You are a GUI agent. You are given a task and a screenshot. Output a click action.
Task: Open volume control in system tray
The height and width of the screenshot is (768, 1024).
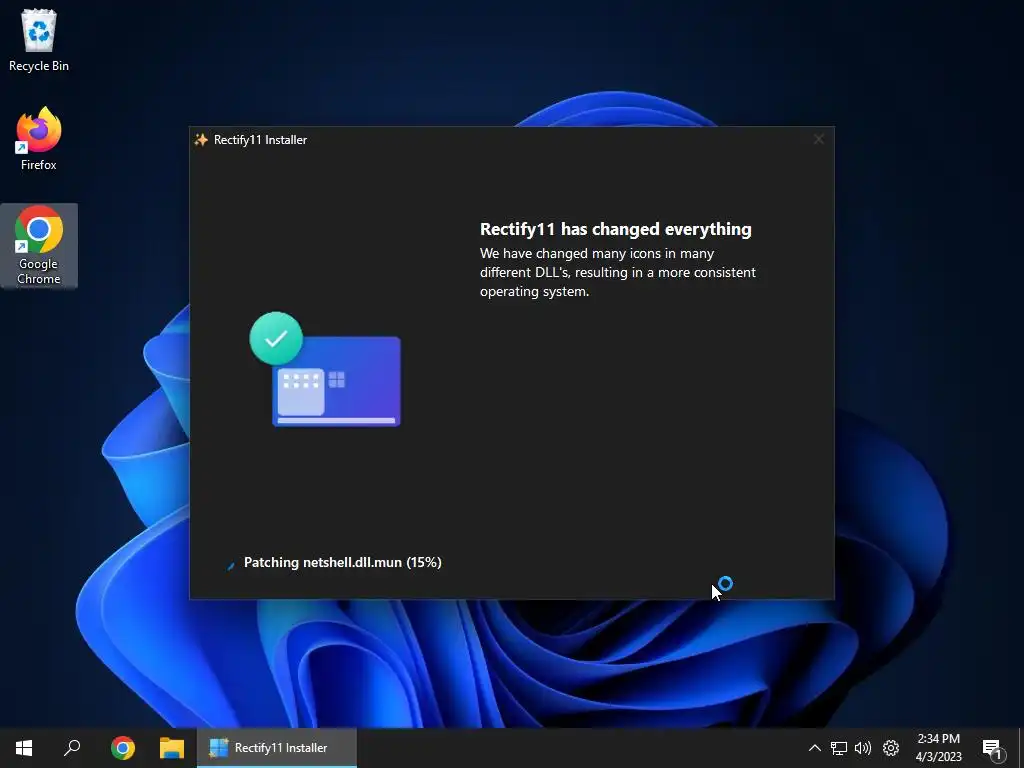[863, 748]
